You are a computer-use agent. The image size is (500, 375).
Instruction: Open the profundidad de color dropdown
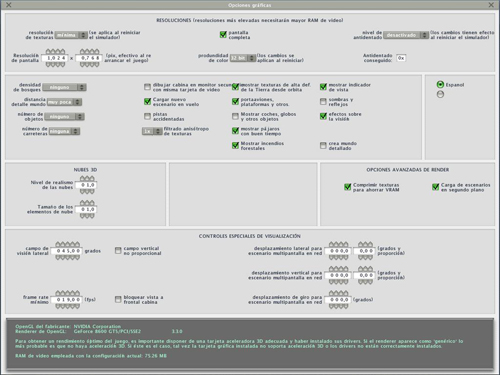point(243,58)
